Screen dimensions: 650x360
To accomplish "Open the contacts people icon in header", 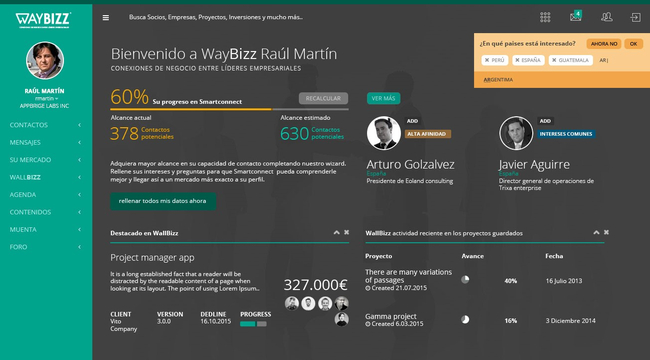I will tap(606, 17).
